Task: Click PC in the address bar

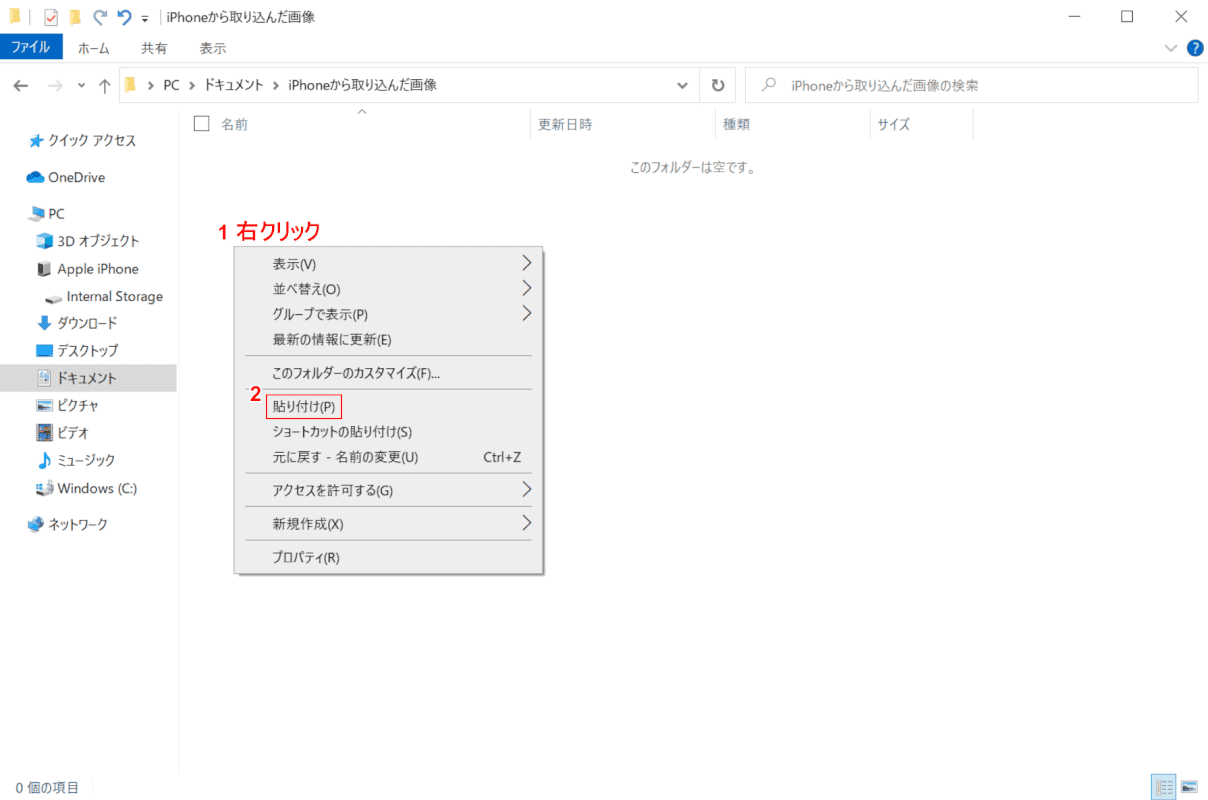Action: point(171,85)
